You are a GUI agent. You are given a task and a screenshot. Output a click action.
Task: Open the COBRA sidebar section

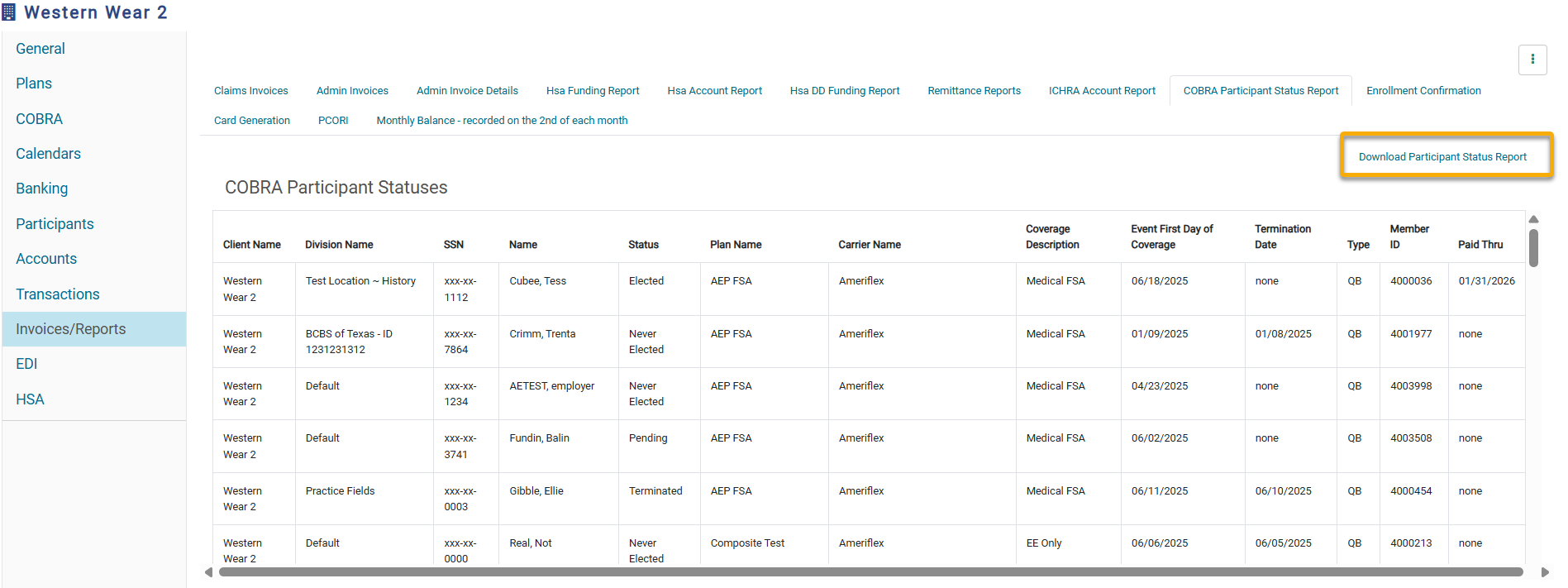pos(39,119)
